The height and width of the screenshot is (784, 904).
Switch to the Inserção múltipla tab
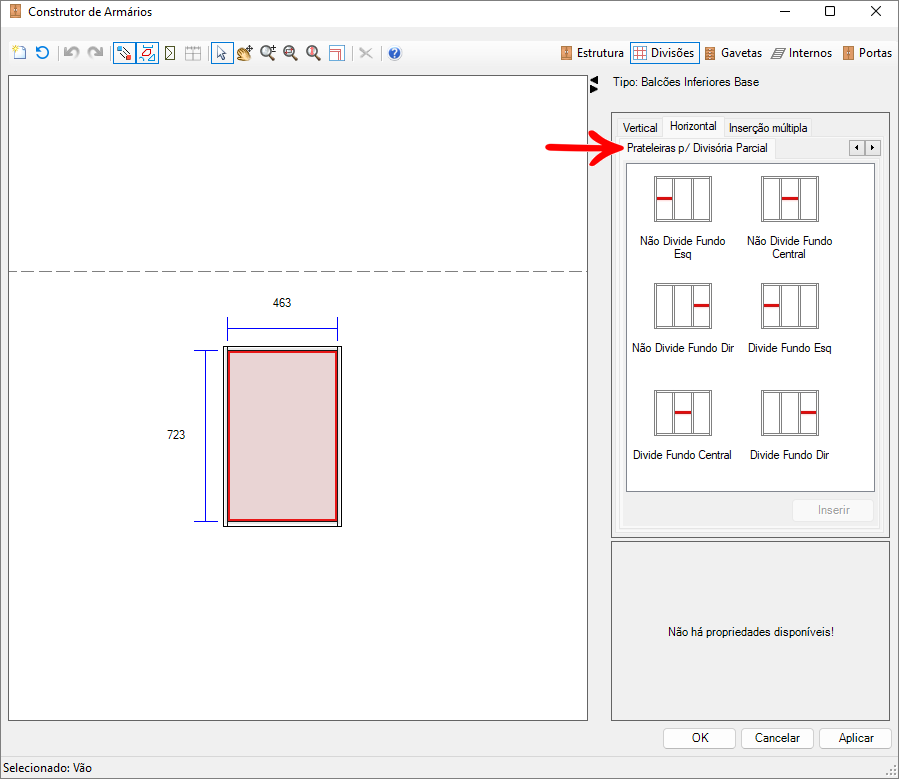pyautogui.click(x=768, y=128)
